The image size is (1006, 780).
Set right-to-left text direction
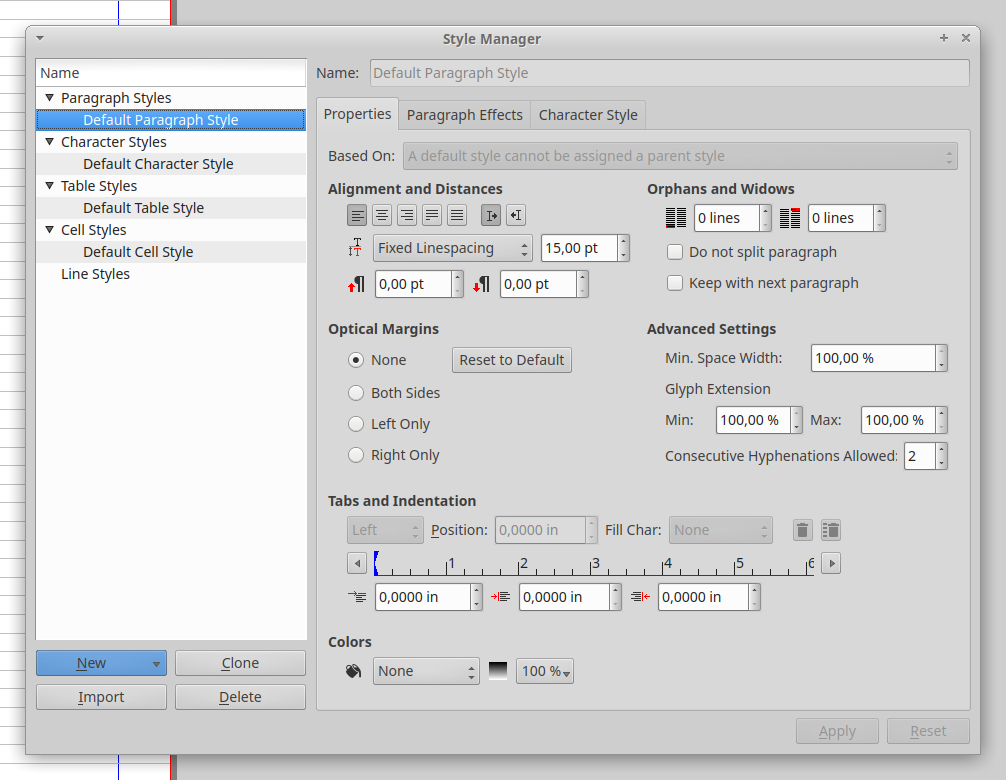[x=516, y=215]
